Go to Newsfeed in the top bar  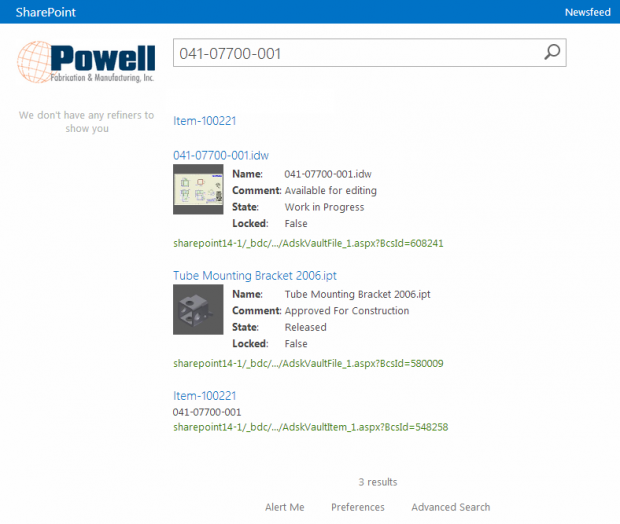[x=586, y=12]
